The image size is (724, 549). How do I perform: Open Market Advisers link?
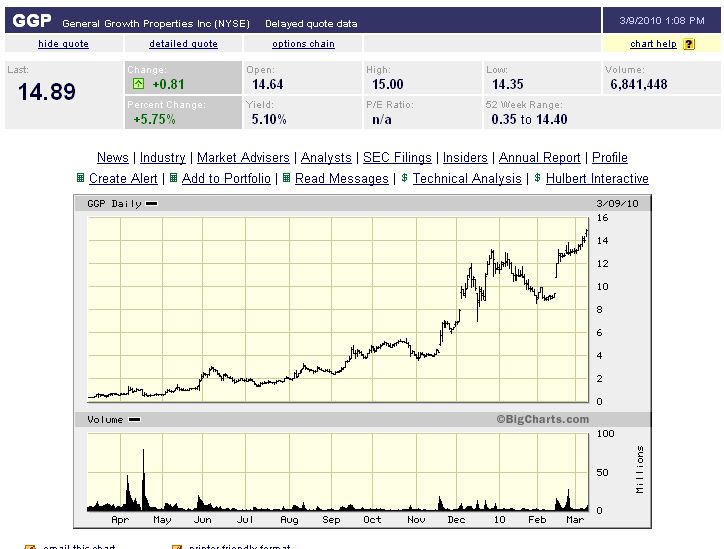[243, 157]
